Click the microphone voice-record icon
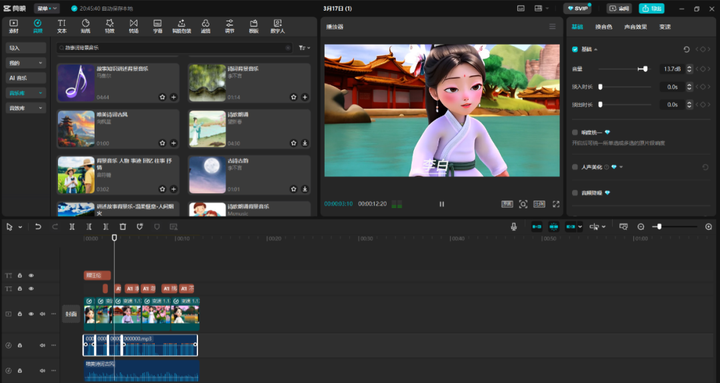The image size is (720, 383). (x=514, y=227)
